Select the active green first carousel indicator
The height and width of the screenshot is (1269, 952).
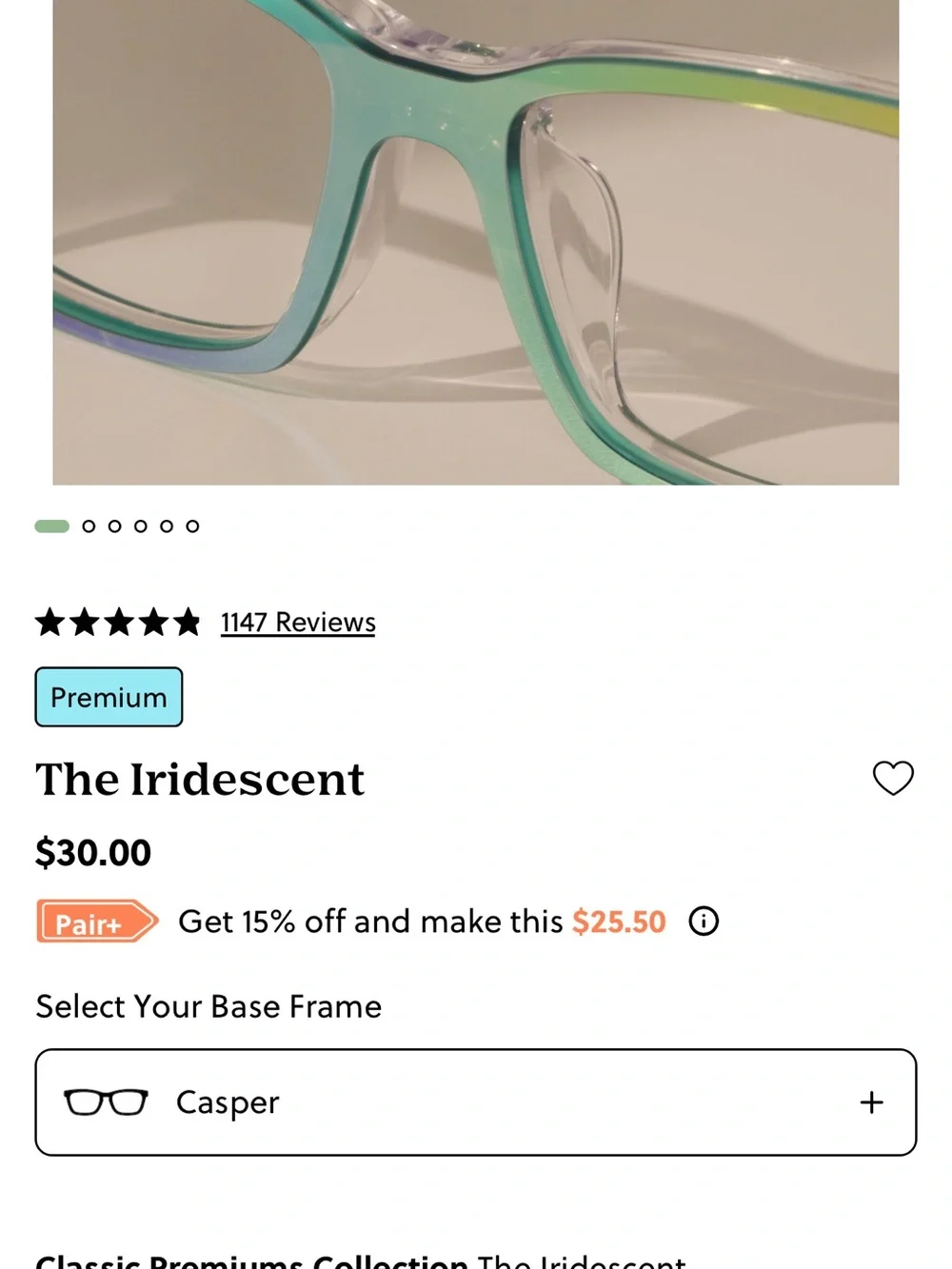pyautogui.click(x=52, y=526)
